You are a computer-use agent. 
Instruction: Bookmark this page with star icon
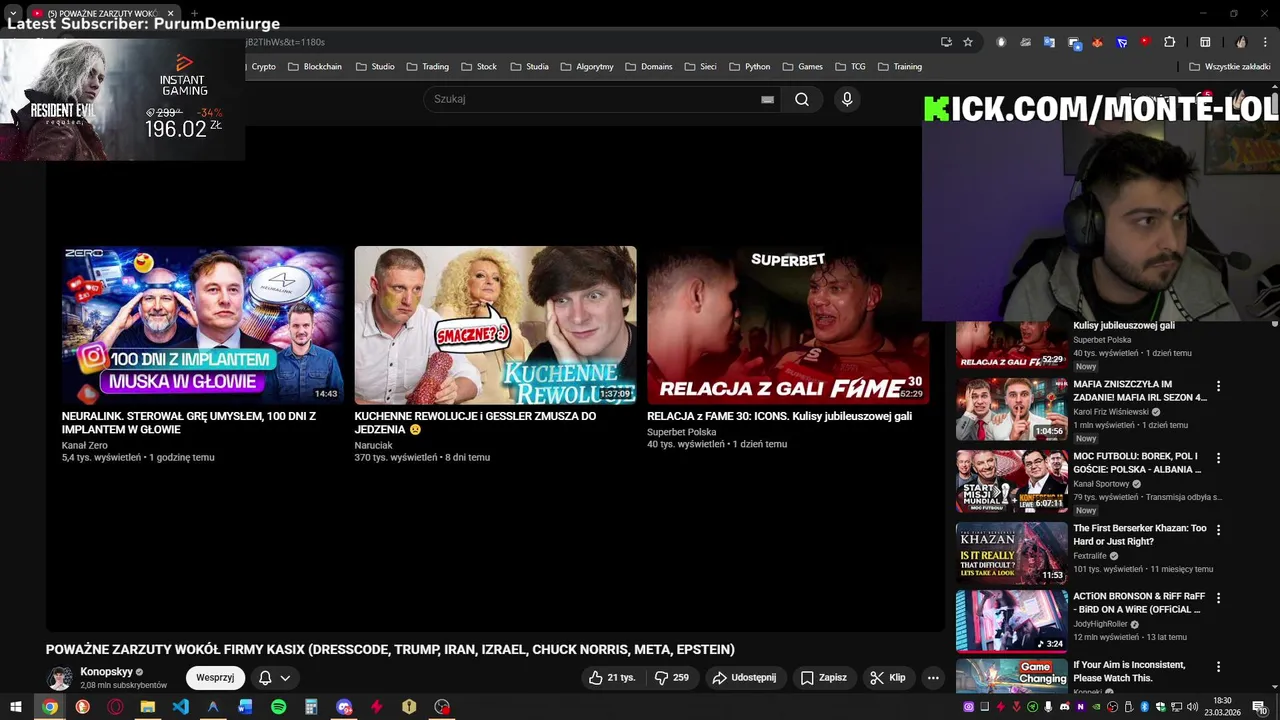(968, 42)
